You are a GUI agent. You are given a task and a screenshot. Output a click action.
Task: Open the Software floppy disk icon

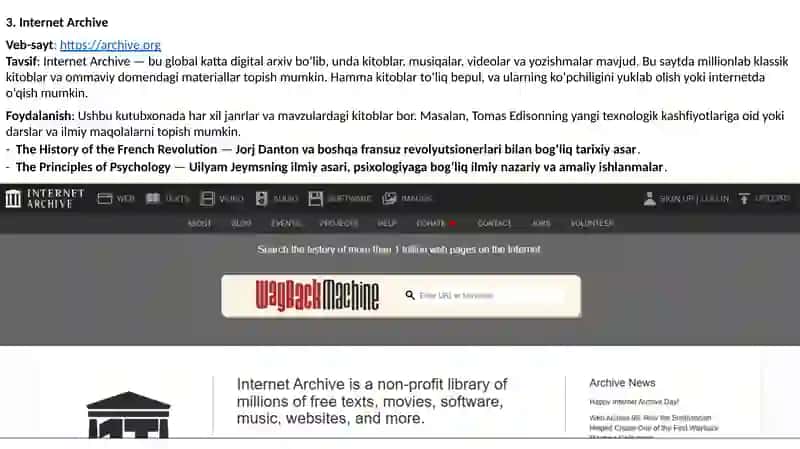[x=315, y=198]
